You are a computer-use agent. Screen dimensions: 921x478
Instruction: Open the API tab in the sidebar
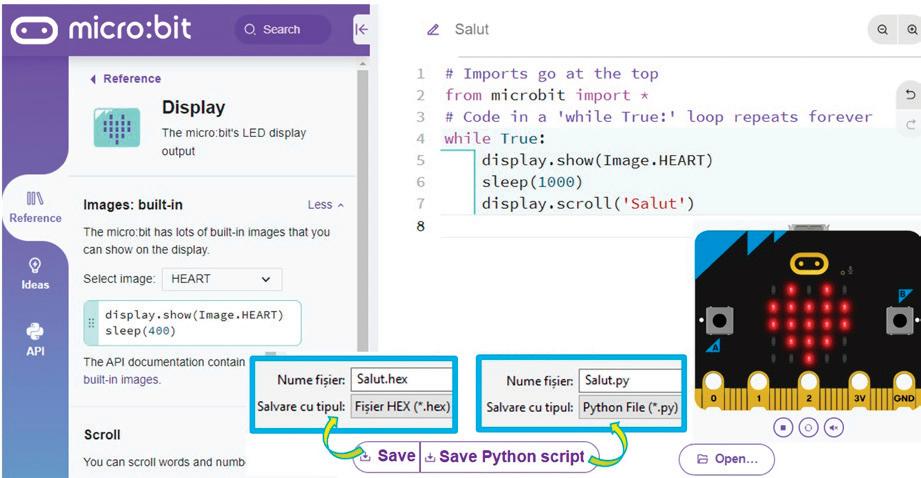click(x=35, y=340)
